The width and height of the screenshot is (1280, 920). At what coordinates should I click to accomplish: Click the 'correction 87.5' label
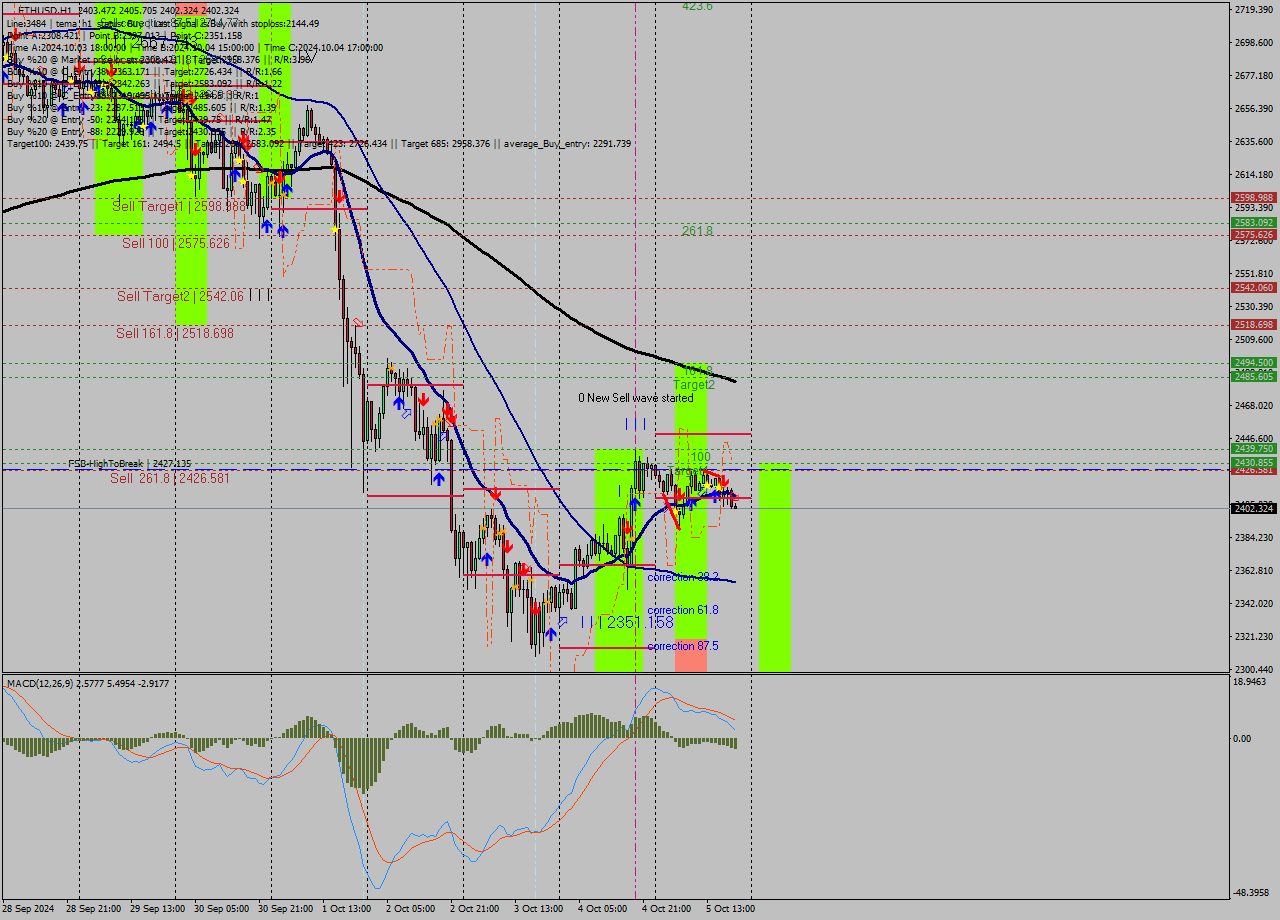click(683, 646)
